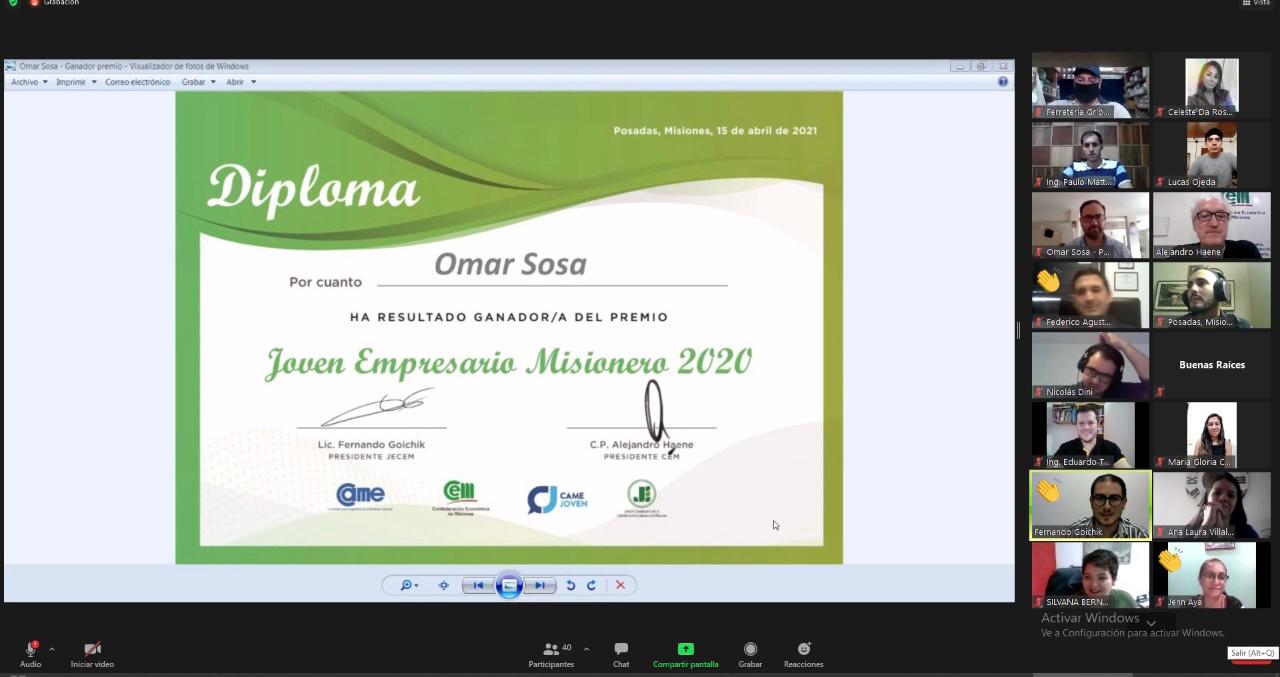Open the Participantes list
1280x677 pixels.
(551, 654)
